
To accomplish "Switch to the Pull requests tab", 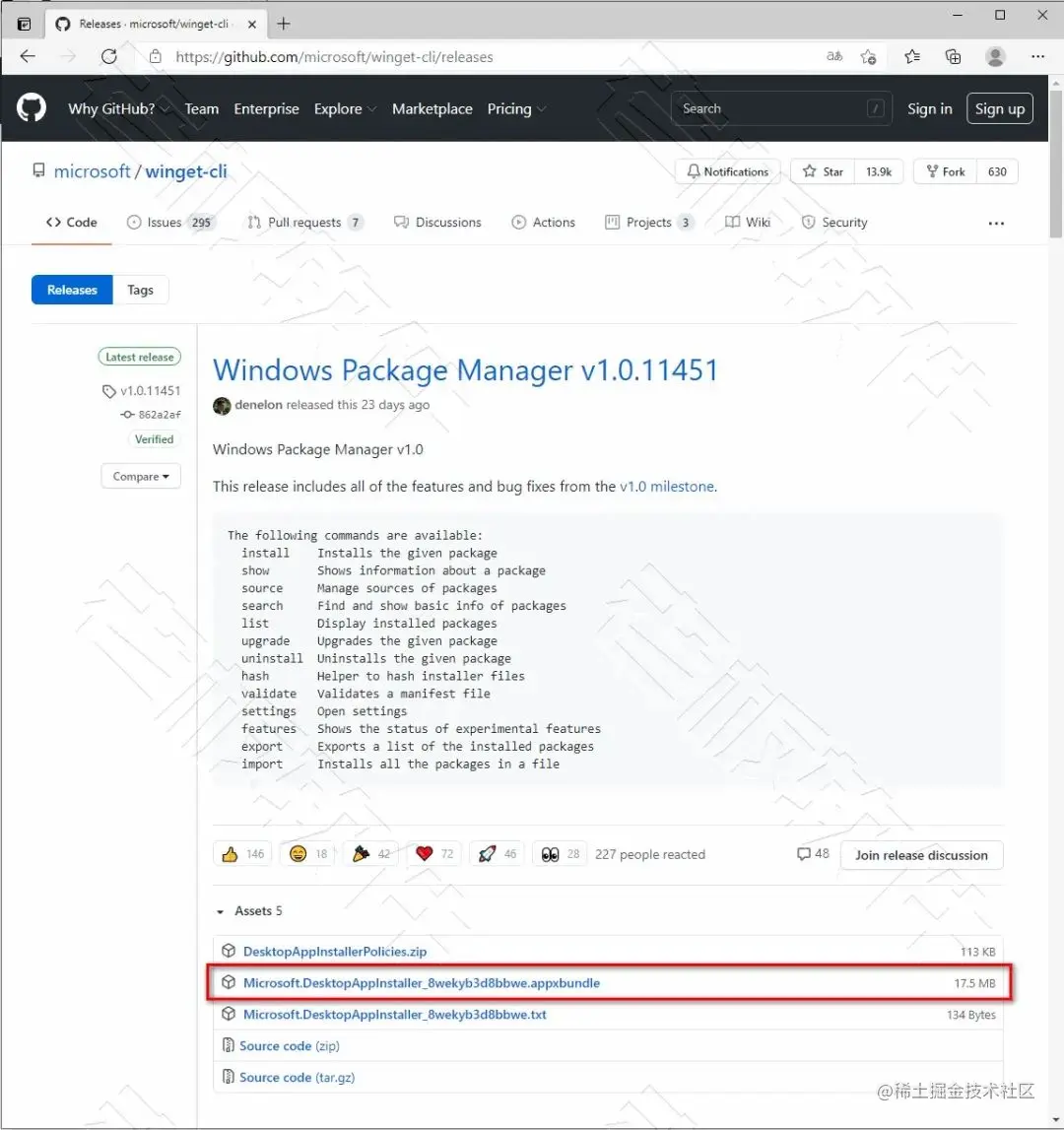I will (x=305, y=223).
